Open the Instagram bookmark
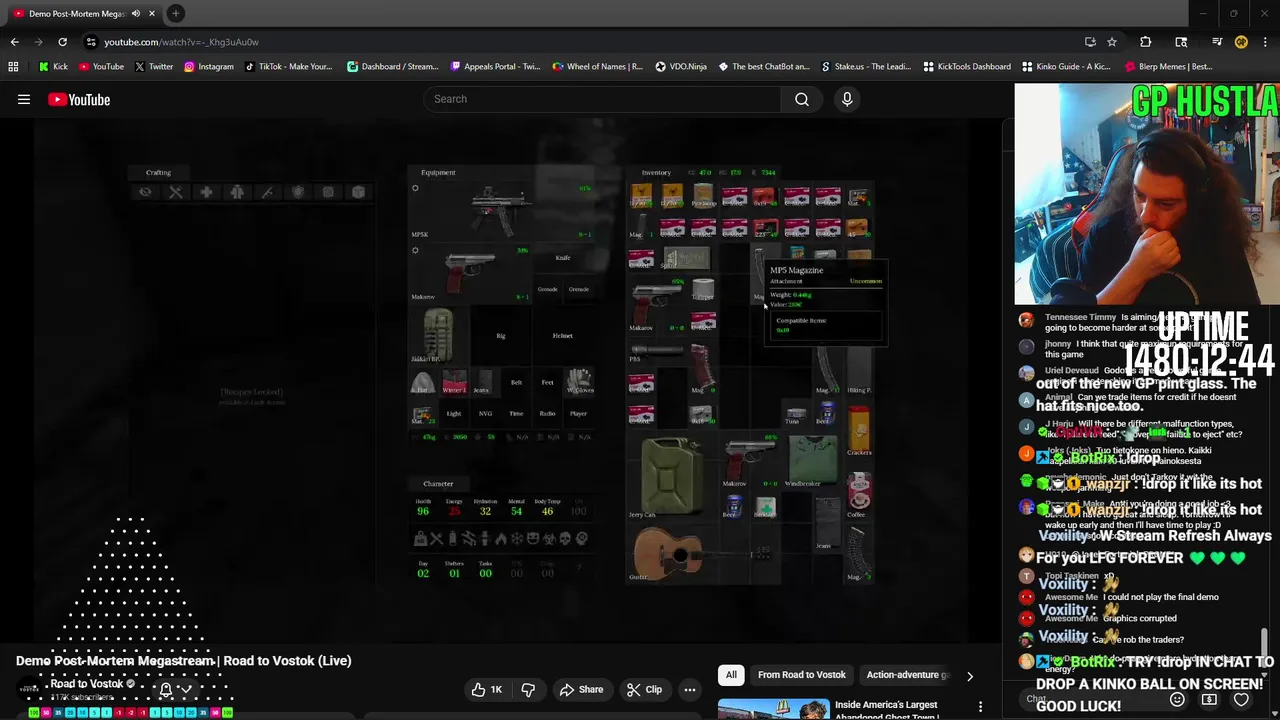1280x720 pixels. point(208,66)
